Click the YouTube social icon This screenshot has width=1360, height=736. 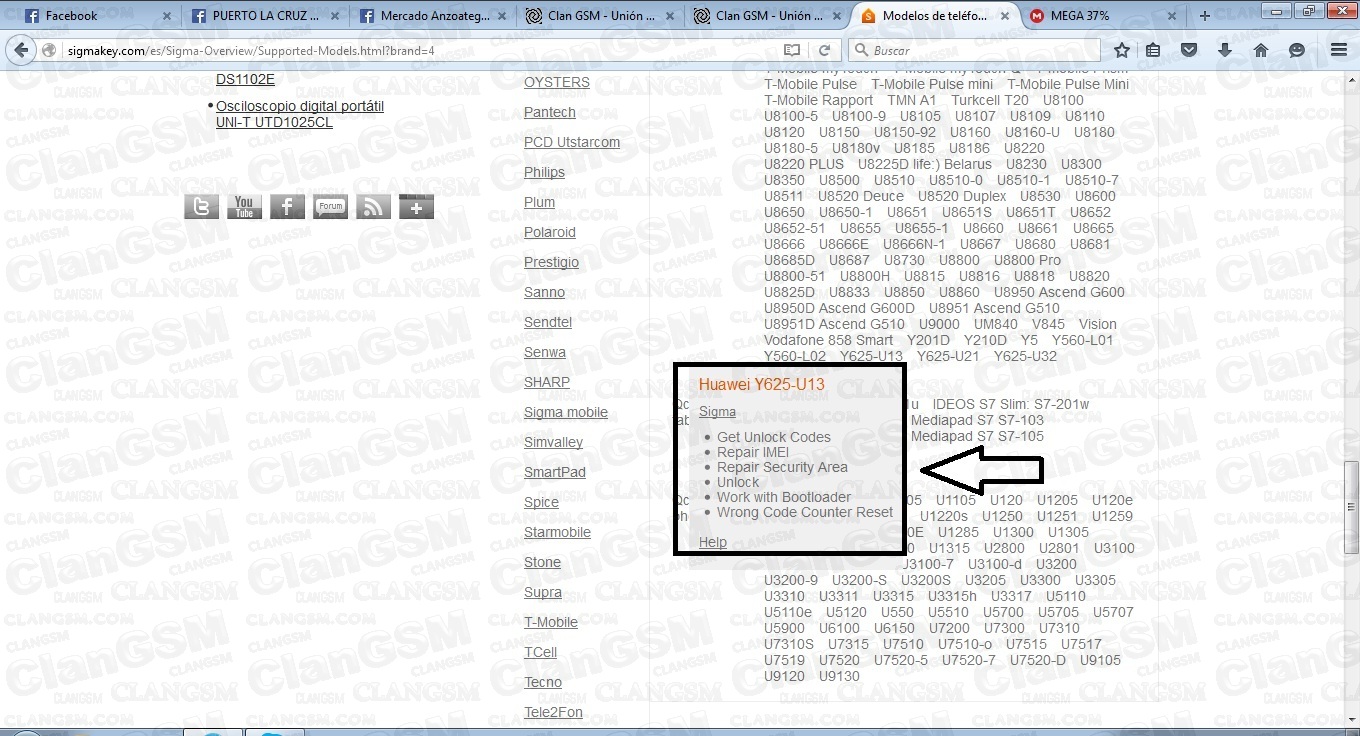(244, 206)
